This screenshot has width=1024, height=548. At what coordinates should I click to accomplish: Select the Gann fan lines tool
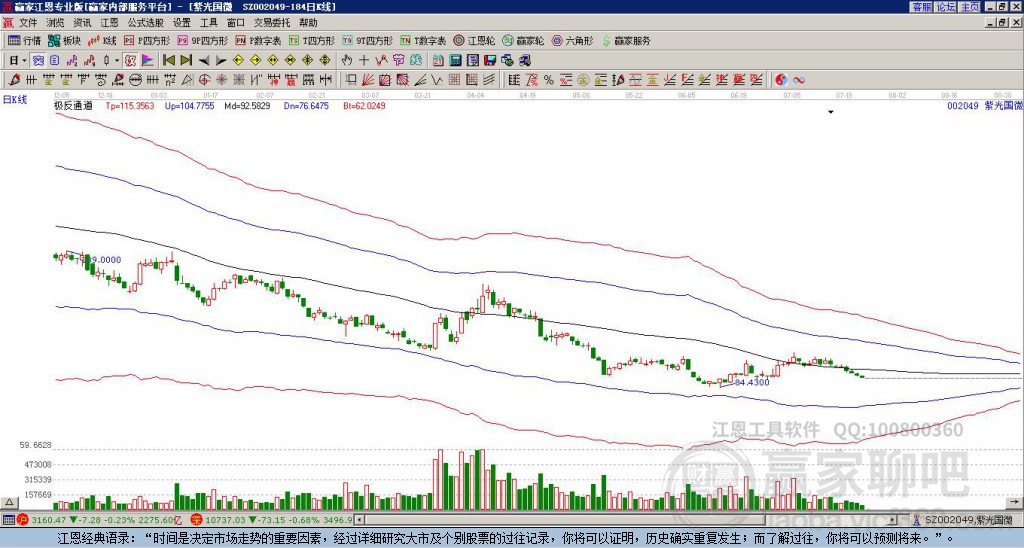[368, 80]
